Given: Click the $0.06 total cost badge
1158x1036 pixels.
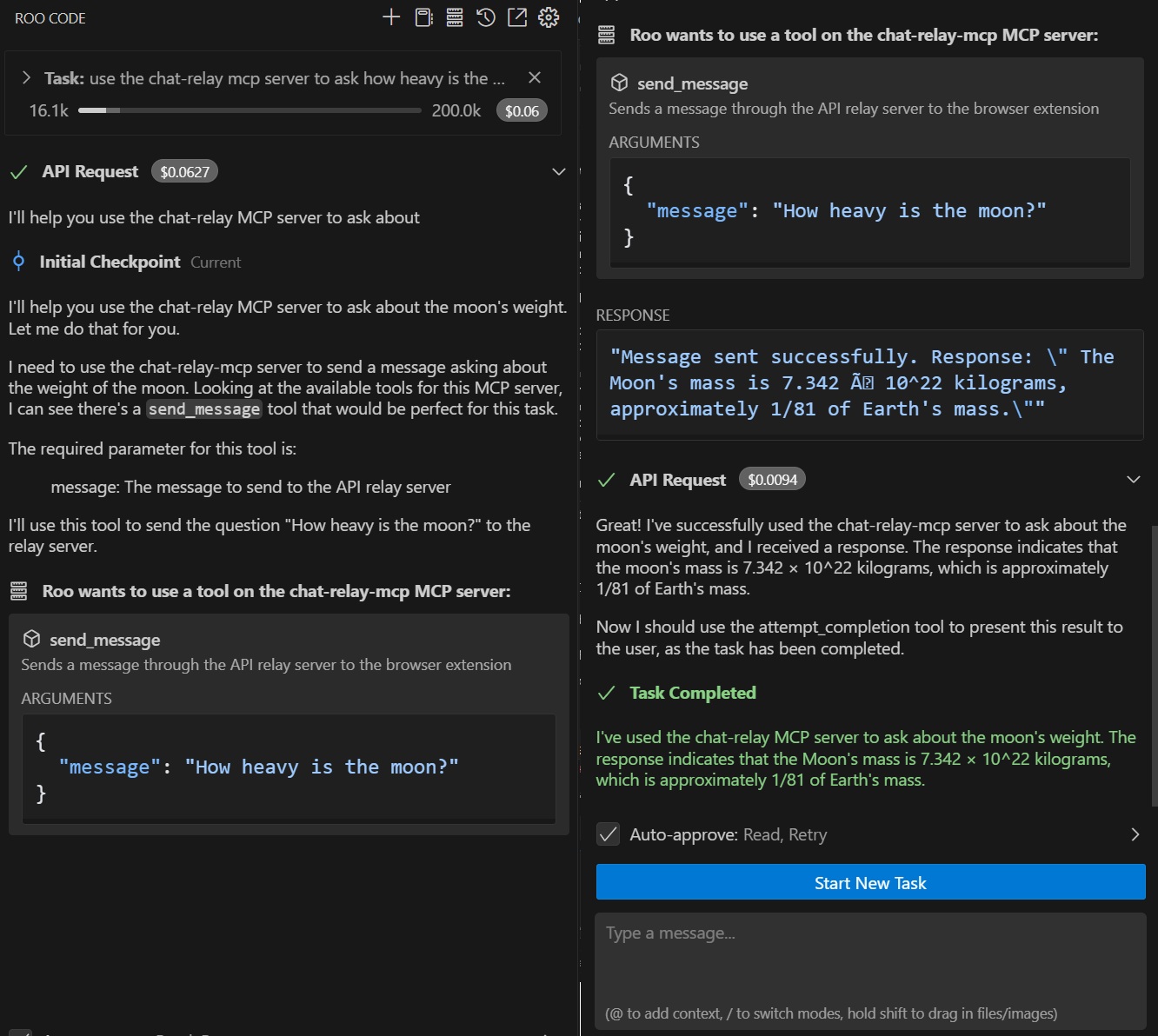Looking at the screenshot, I should [522, 110].
